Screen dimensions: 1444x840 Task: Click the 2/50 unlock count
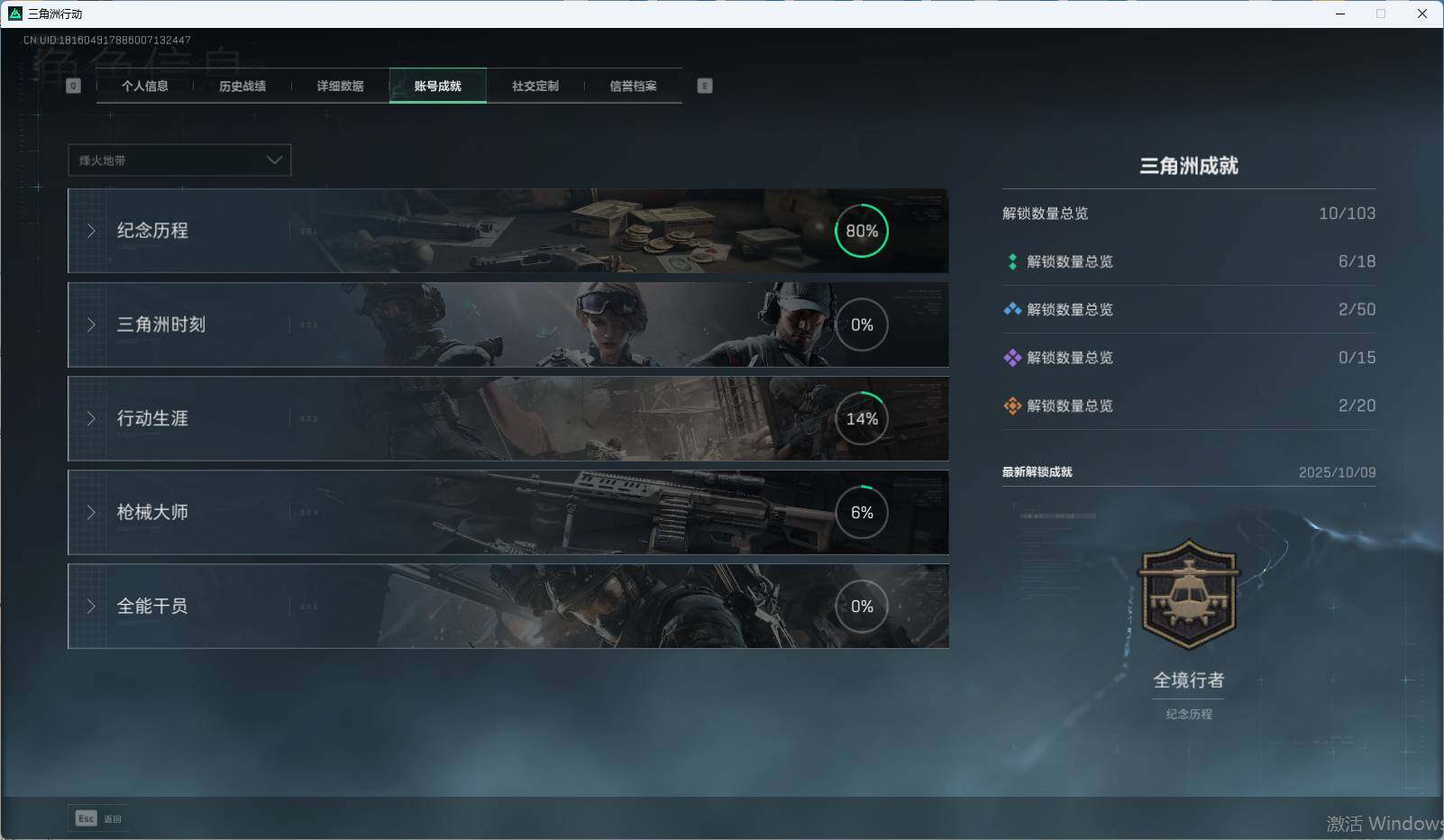[1357, 309]
